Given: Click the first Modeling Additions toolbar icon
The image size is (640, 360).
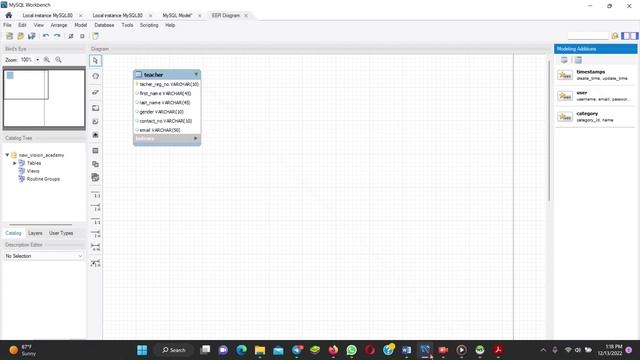Looking at the screenshot, I should [x=564, y=60].
